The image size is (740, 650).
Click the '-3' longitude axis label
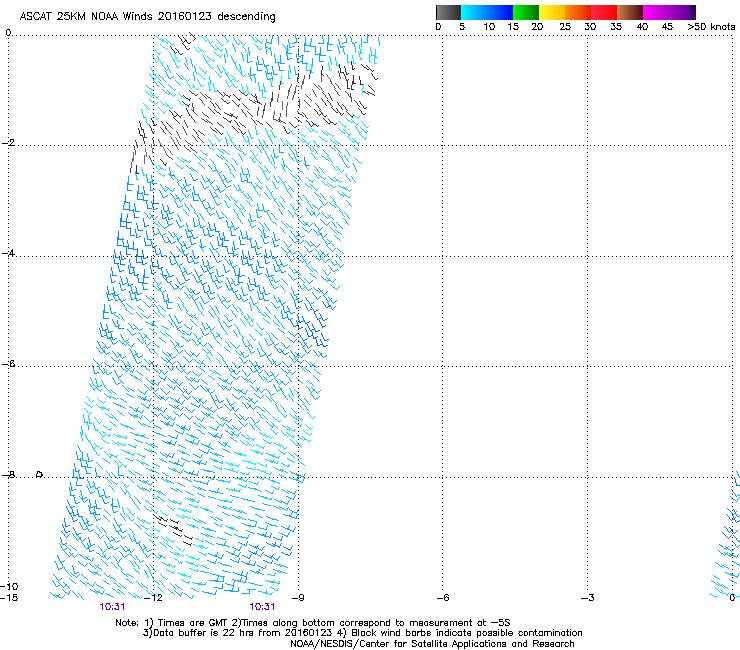click(587, 598)
